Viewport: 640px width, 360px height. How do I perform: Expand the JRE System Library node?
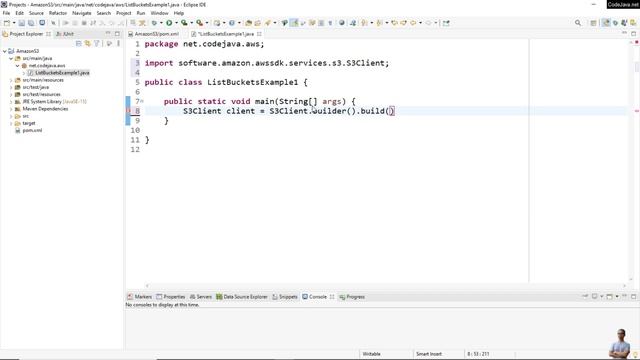[x=11, y=102]
